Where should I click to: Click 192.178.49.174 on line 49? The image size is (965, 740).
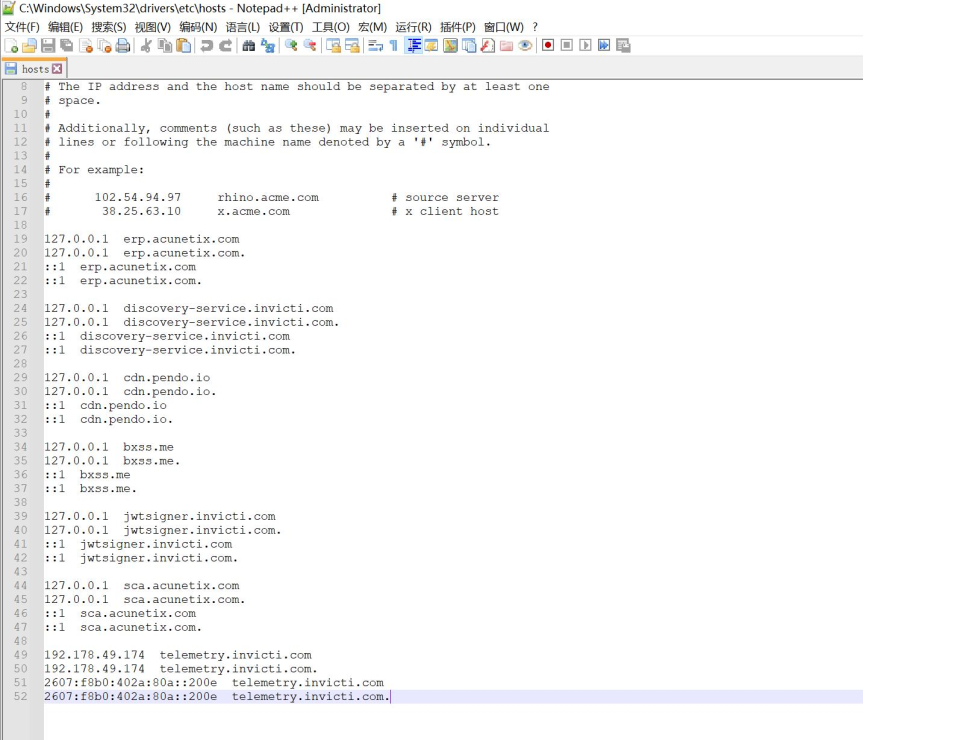94,655
